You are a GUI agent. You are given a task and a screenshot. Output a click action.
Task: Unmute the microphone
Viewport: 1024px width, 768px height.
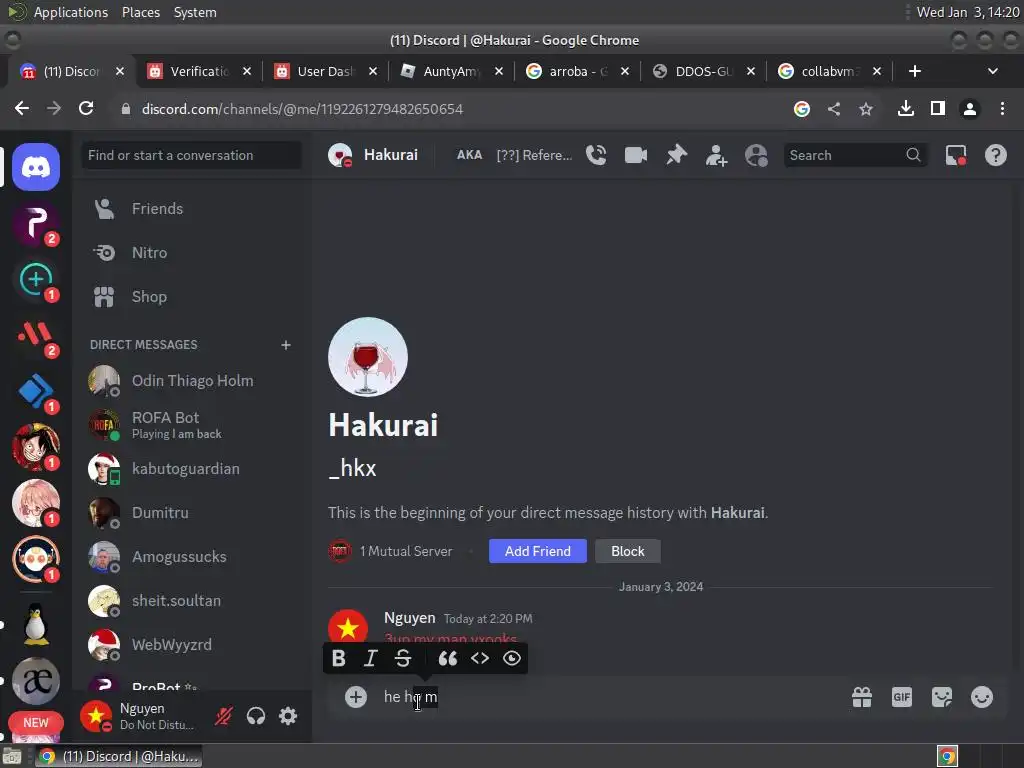[223, 716]
